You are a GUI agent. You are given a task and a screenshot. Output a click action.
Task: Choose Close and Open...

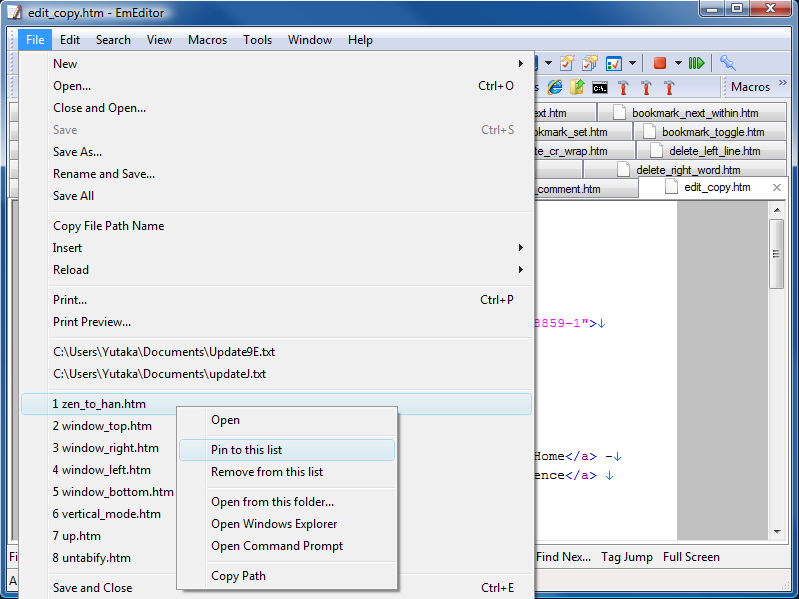tap(276, 108)
